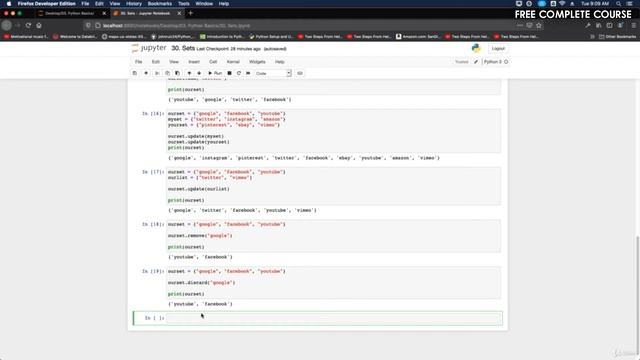Select the code cell In [17]

tap(334, 186)
